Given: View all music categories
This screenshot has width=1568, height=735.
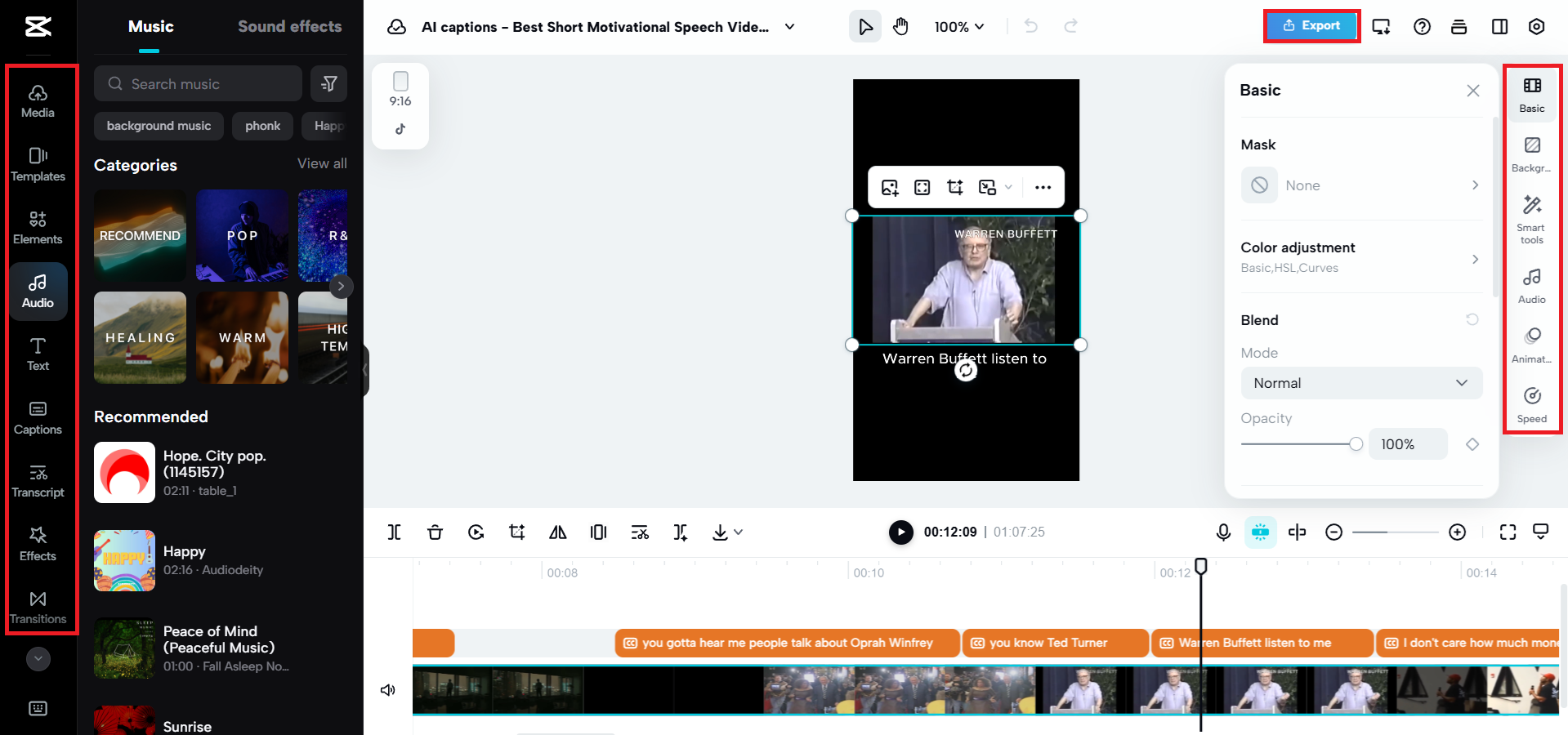Looking at the screenshot, I should tap(322, 163).
